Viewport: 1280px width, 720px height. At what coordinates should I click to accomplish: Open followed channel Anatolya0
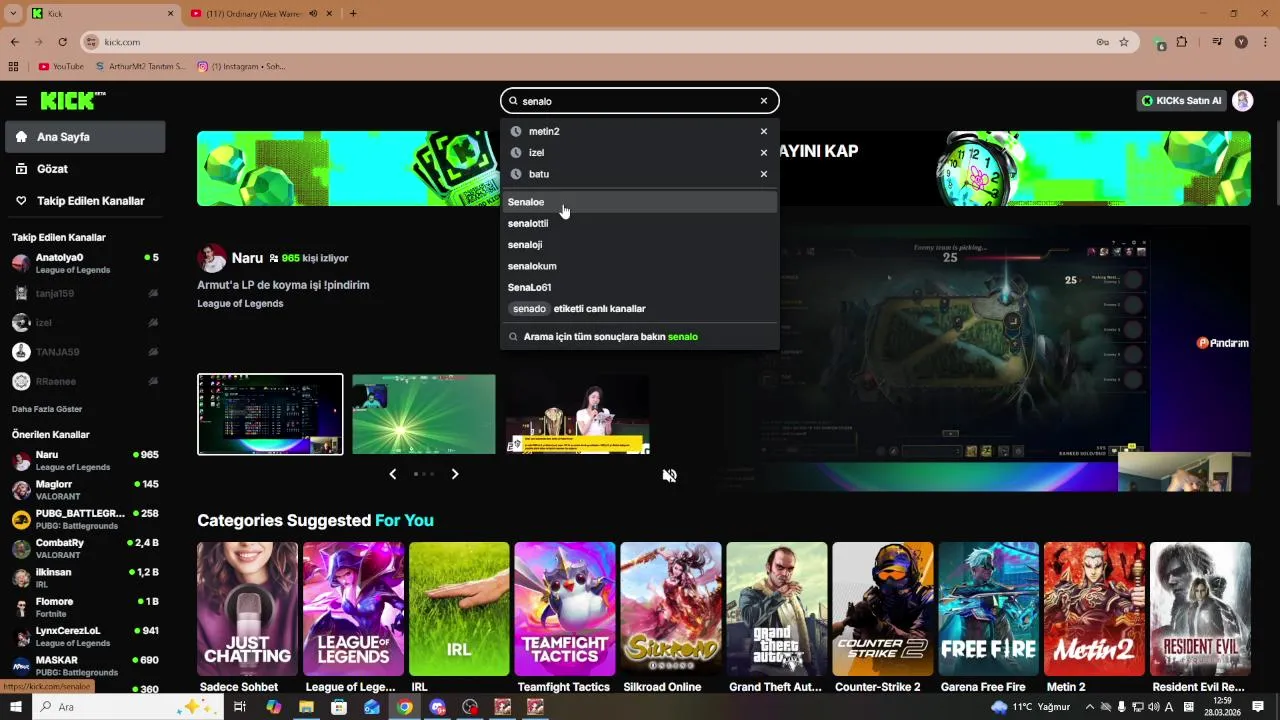(x=85, y=263)
